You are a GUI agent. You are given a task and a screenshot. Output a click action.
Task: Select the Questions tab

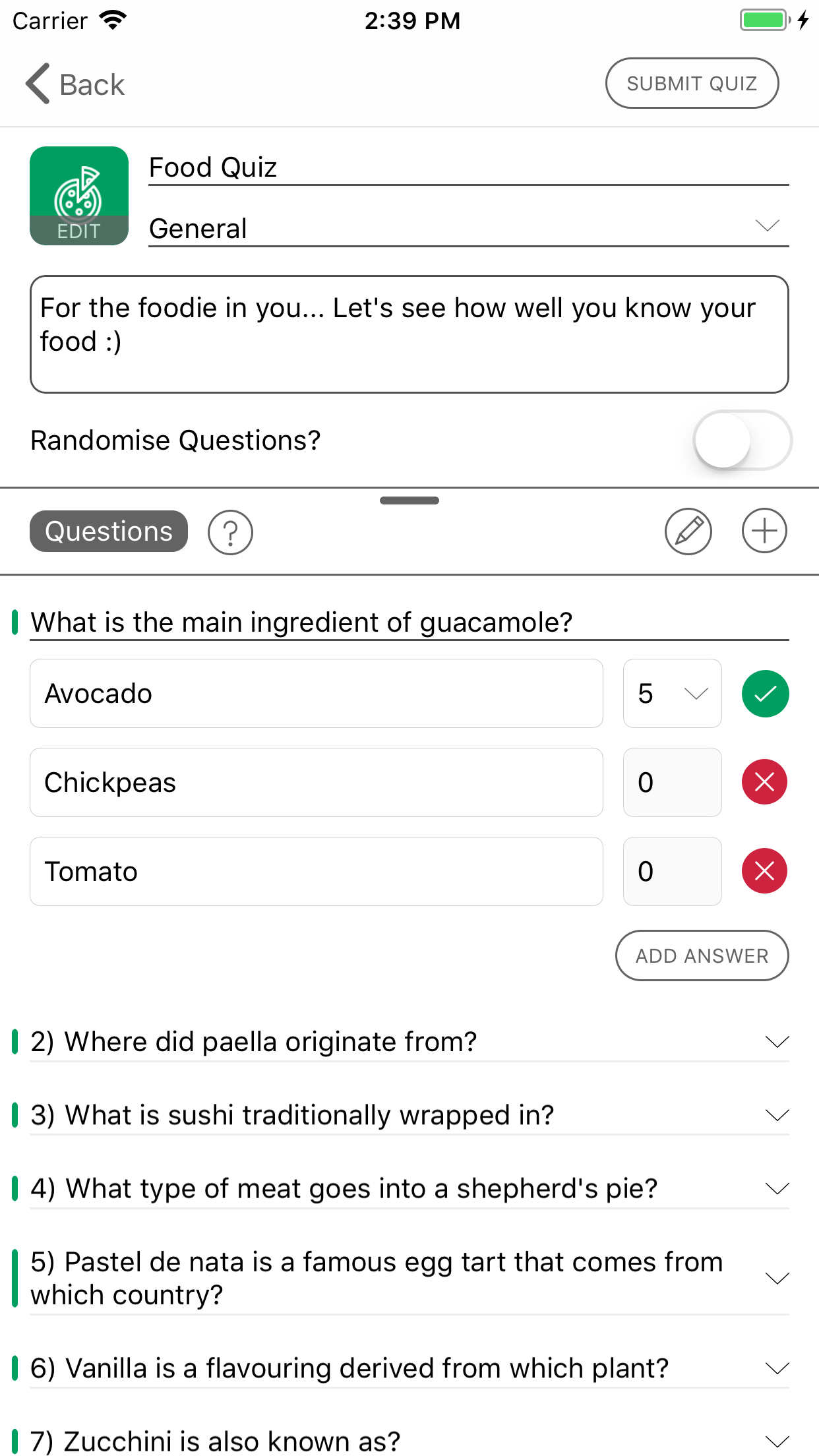109,531
